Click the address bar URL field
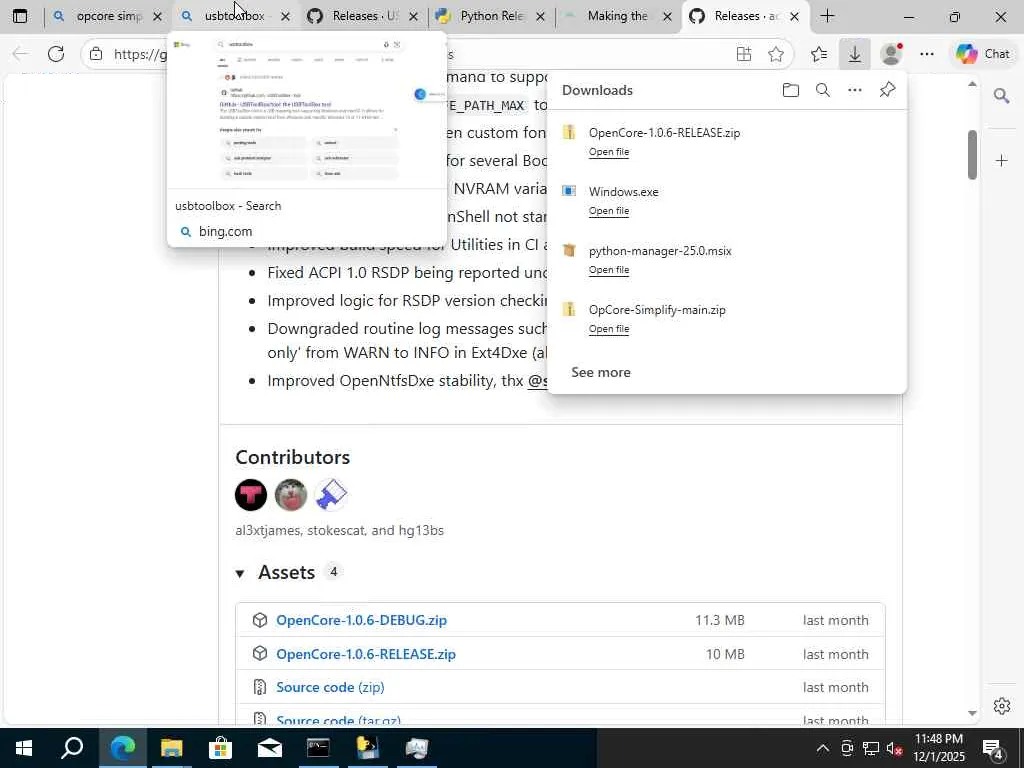 (x=436, y=54)
